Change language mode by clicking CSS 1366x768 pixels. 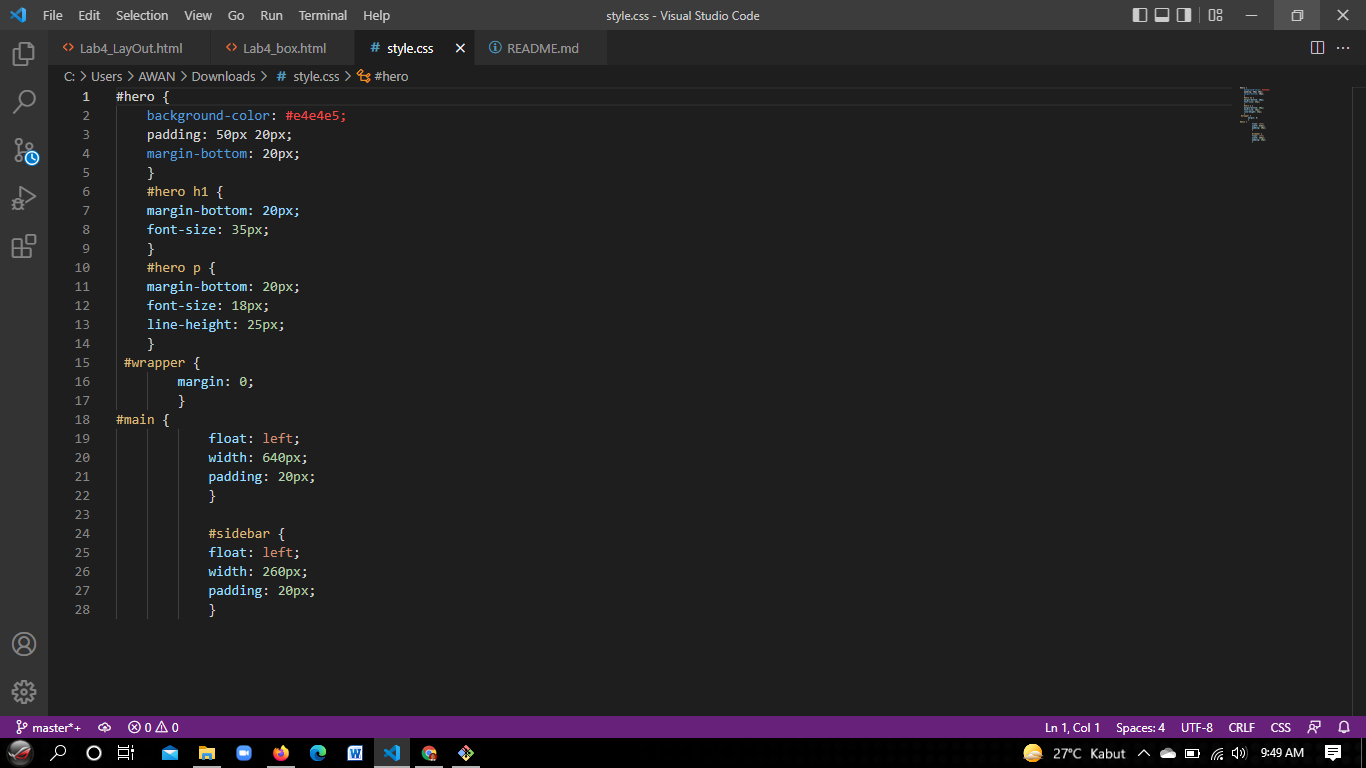(x=1281, y=727)
